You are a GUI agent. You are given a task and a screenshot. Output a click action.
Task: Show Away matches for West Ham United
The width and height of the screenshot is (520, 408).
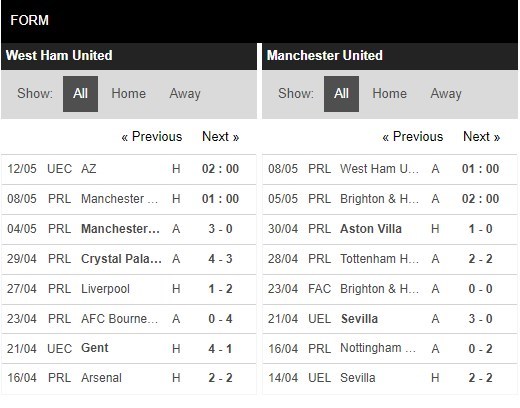coord(185,93)
